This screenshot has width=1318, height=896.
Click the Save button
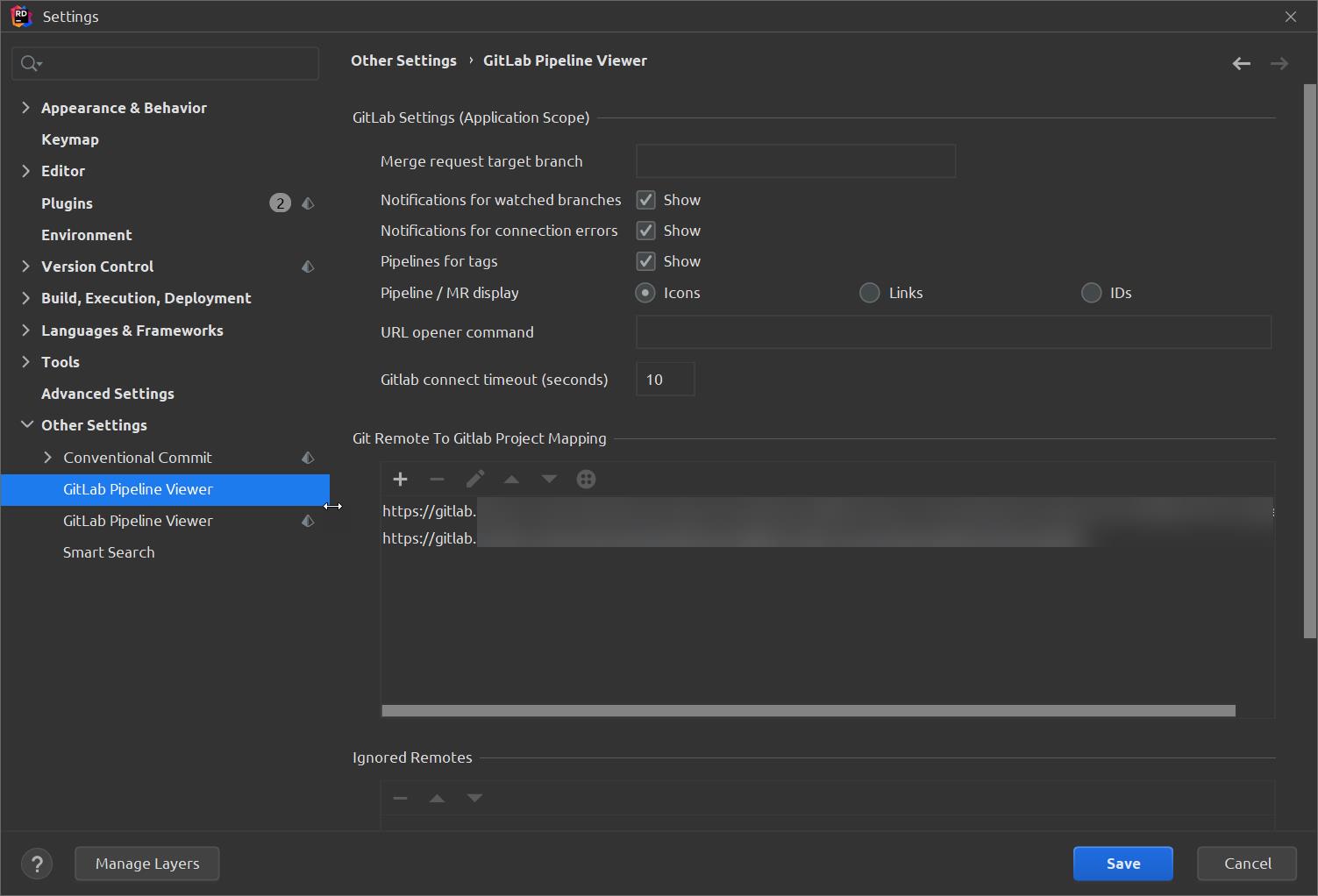point(1123,864)
